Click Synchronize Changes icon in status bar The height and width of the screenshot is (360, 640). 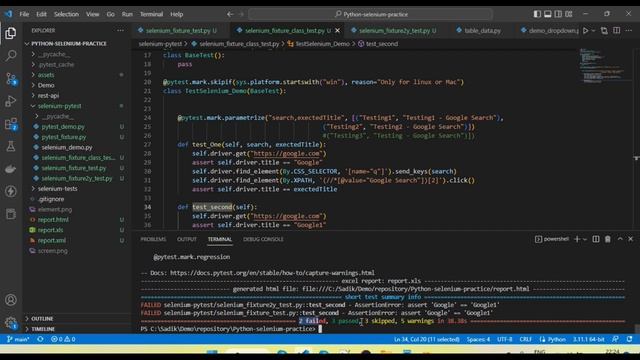[40, 339]
